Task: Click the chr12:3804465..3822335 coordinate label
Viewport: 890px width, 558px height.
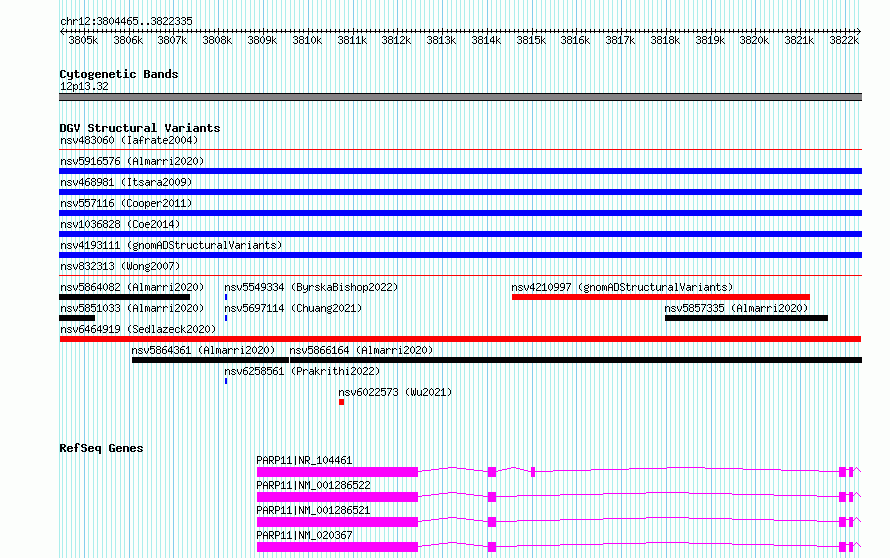Action: [126, 22]
